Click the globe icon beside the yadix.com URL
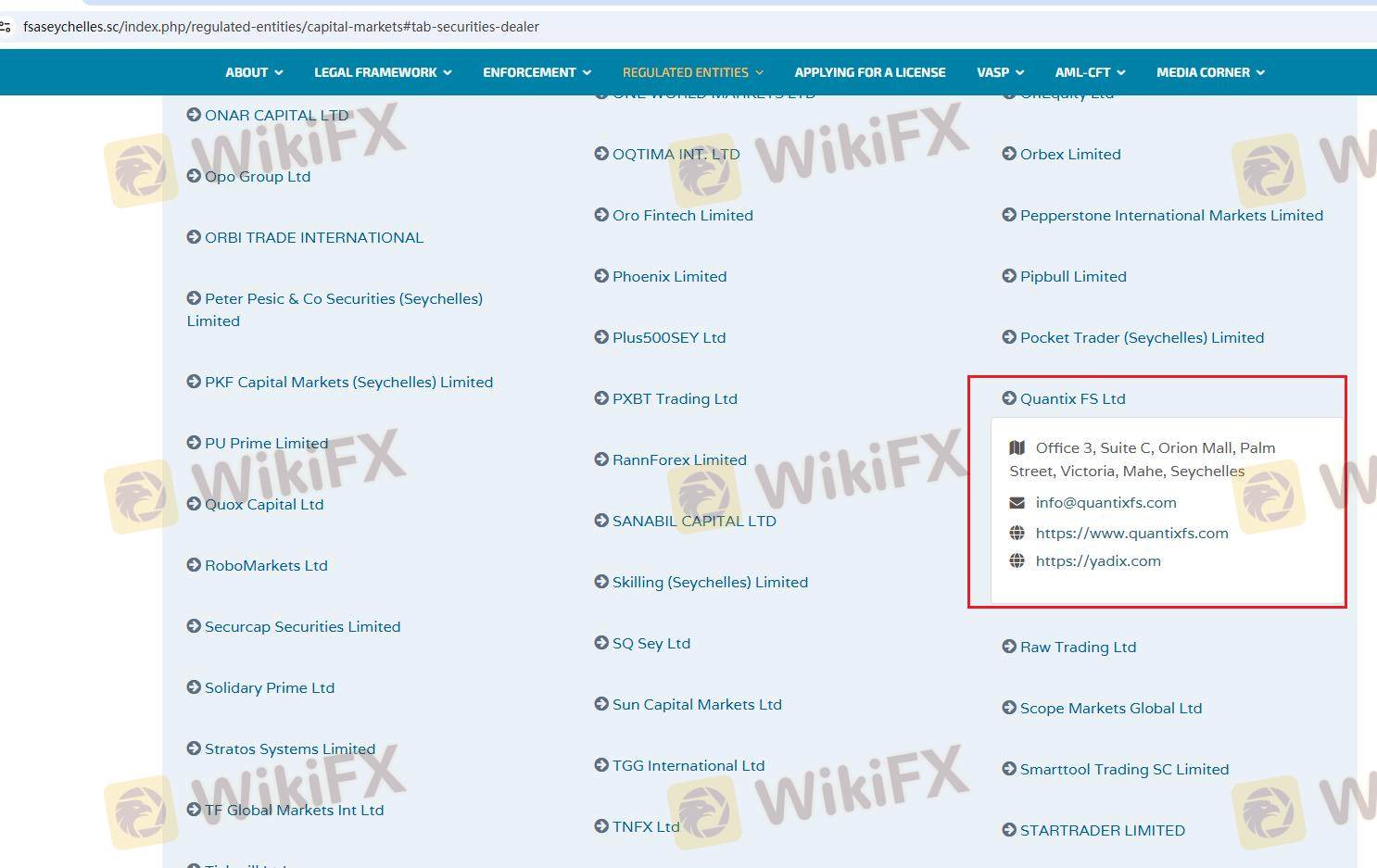 (x=1017, y=561)
